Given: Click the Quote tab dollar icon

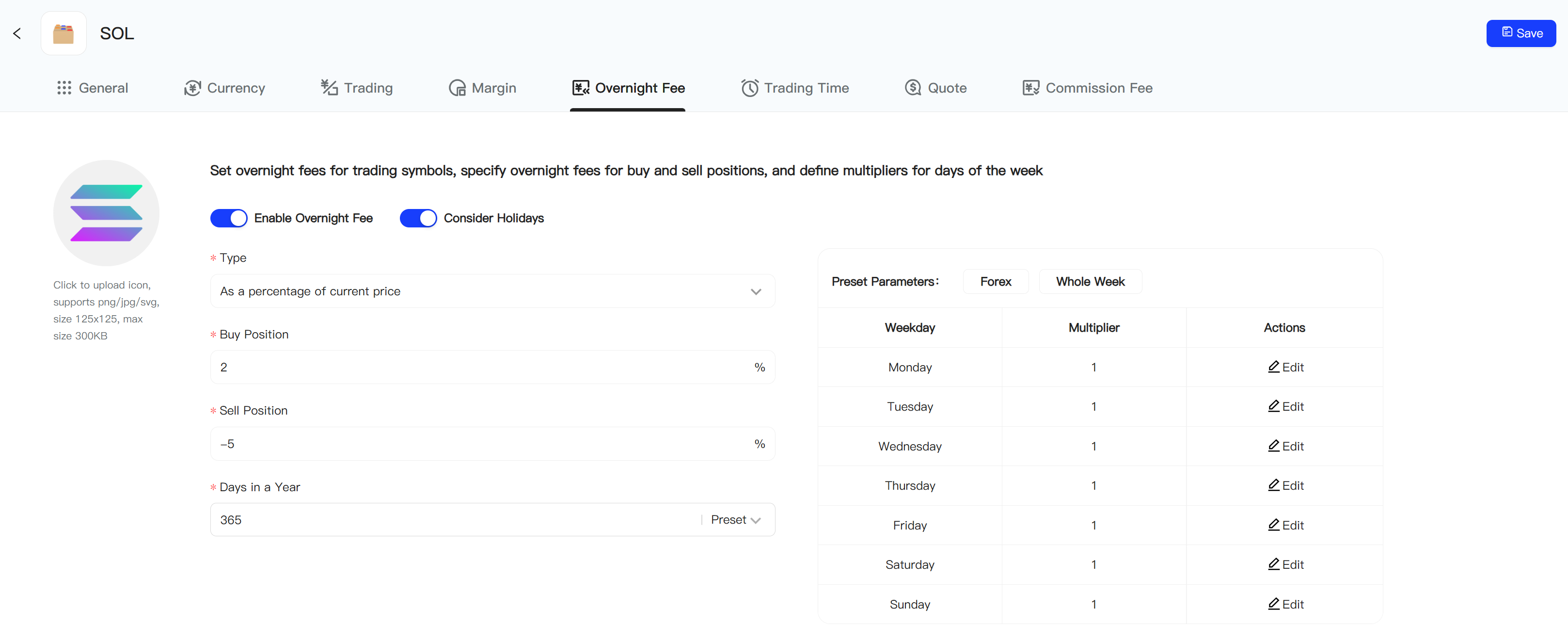Looking at the screenshot, I should point(913,88).
